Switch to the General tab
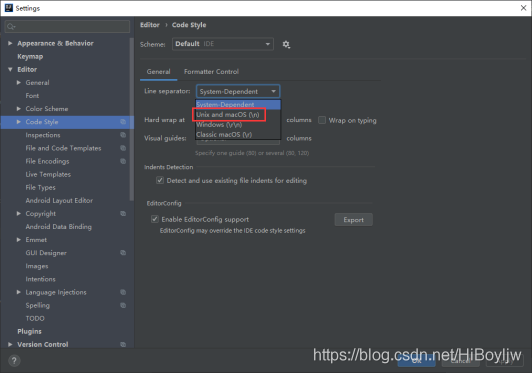Viewport: 532px width, 374px height. 158,72
